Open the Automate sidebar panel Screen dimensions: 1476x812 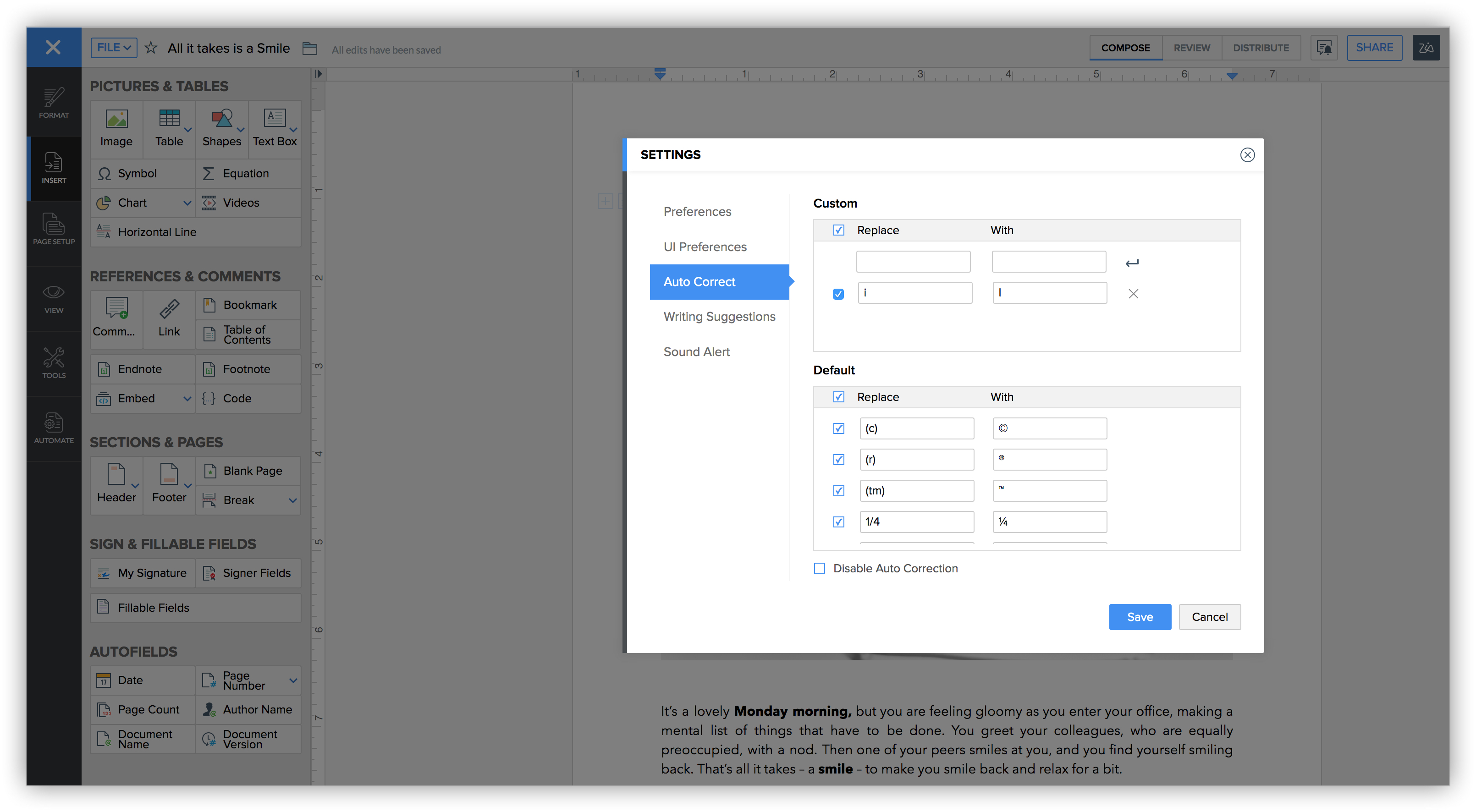pyautogui.click(x=54, y=428)
